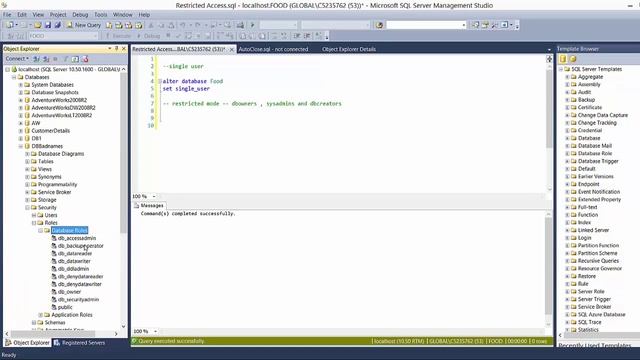Open the Project menu
This screenshot has height=360, width=640.
tap(58, 15)
